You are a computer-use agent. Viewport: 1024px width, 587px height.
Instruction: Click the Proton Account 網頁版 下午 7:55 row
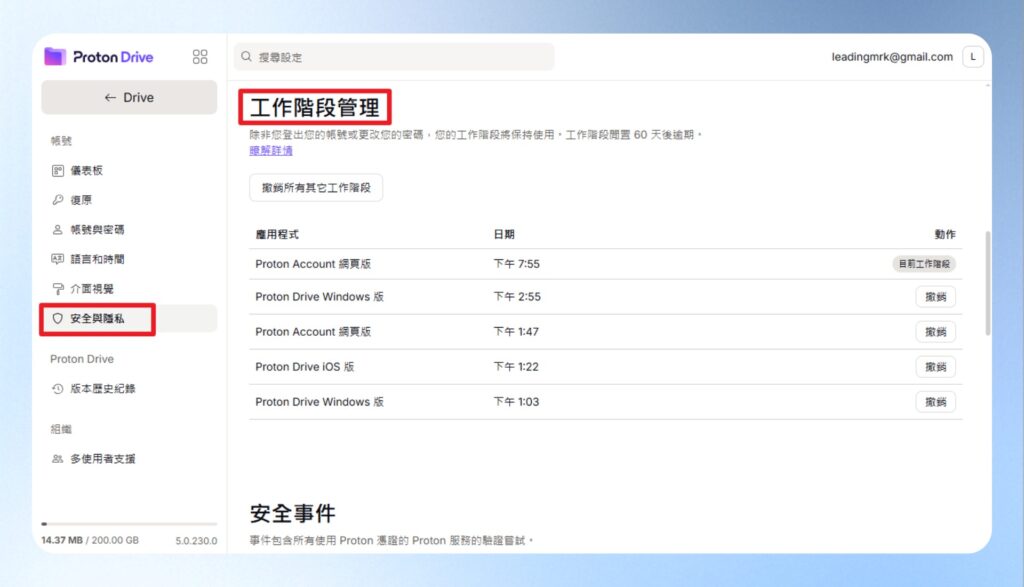(x=605, y=264)
